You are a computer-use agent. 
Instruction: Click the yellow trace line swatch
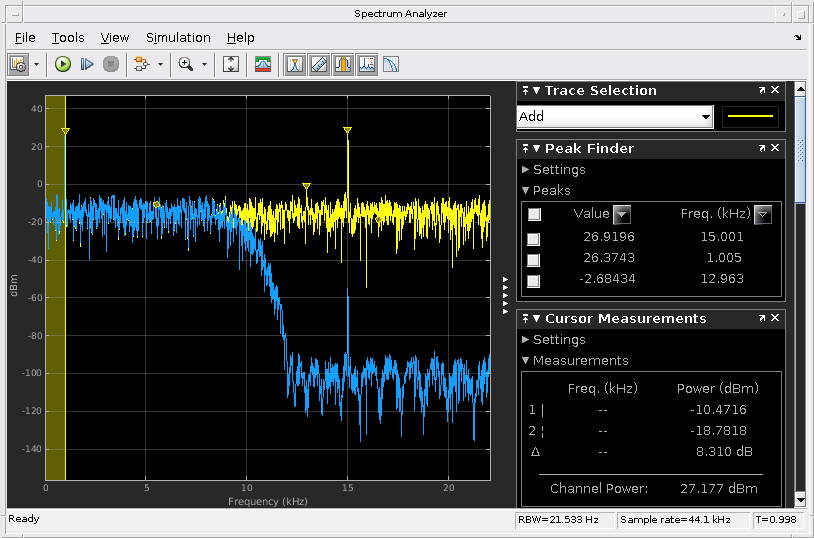[750, 117]
